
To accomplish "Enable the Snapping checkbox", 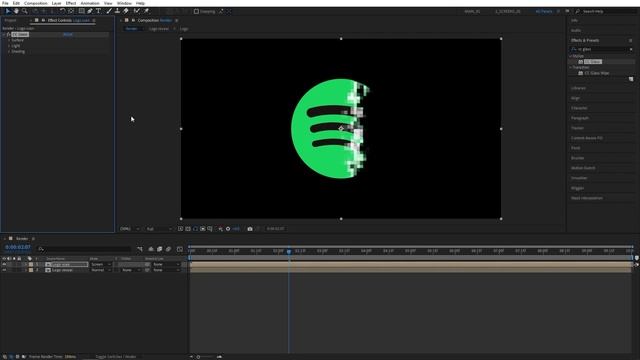I will pos(196,11).
